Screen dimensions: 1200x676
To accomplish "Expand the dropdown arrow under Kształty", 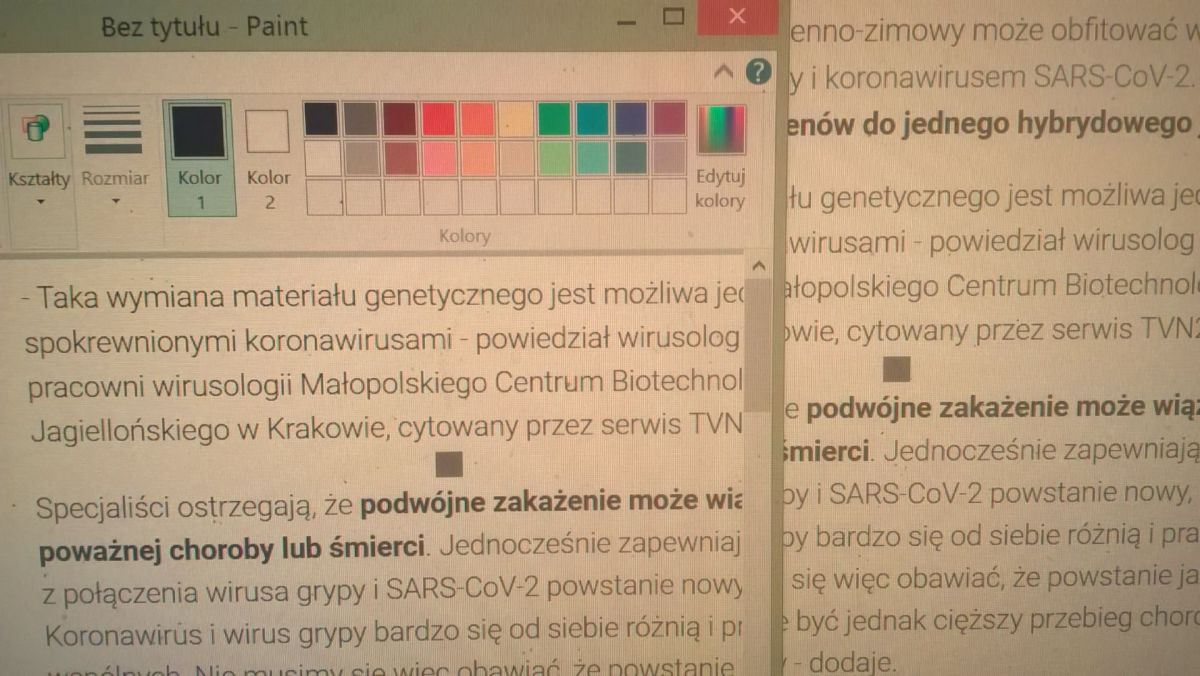I will pyautogui.click(x=41, y=202).
